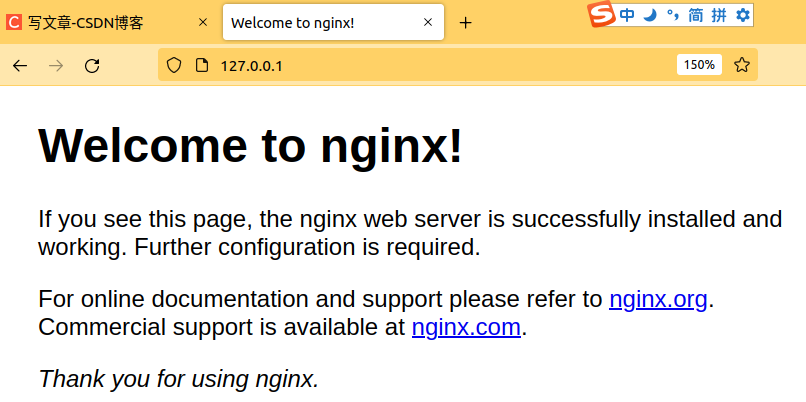
Task: Click the forward navigation arrow
Action: pos(56,65)
